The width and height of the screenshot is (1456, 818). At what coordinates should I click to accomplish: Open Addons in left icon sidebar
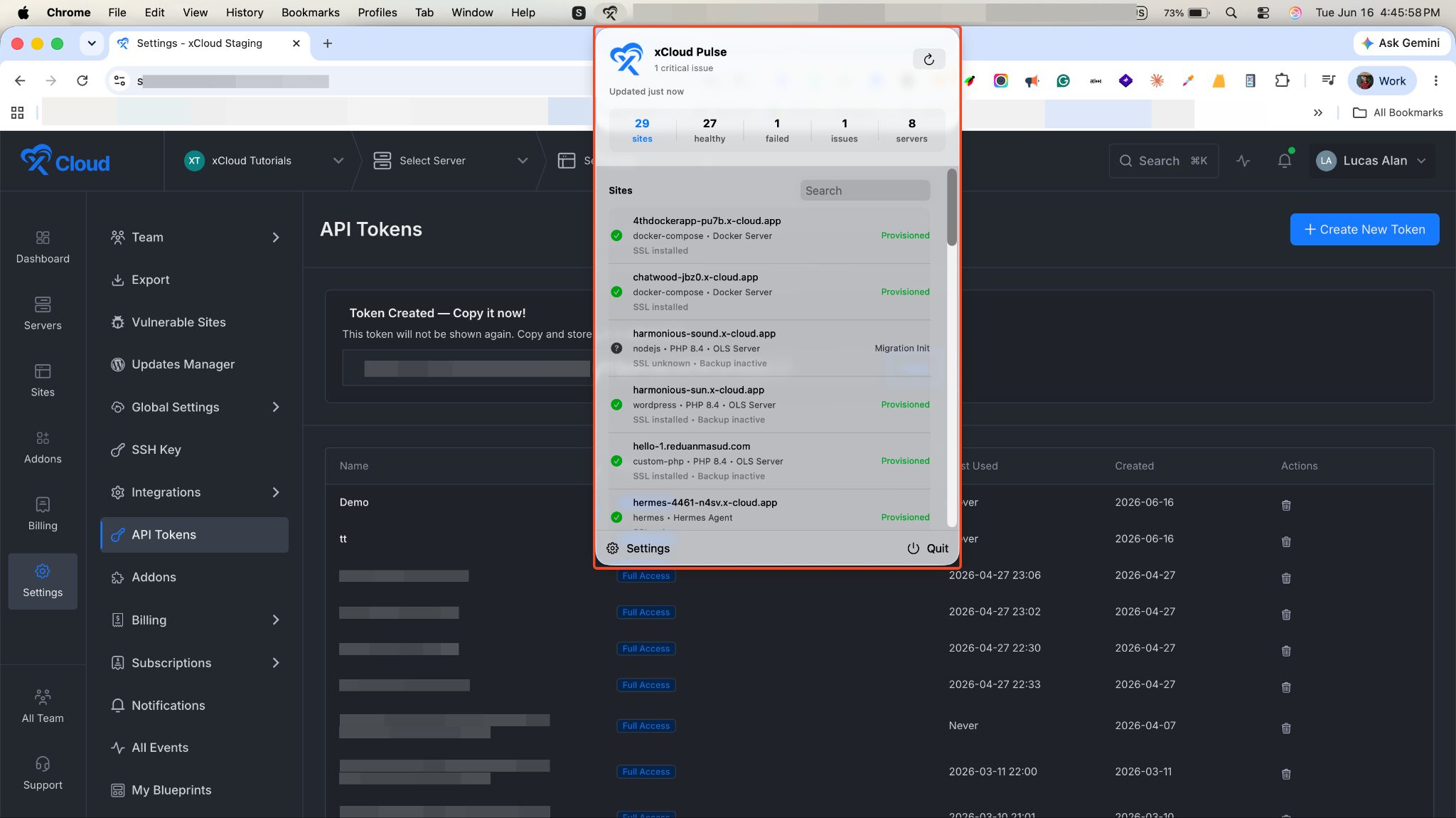click(x=43, y=447)
